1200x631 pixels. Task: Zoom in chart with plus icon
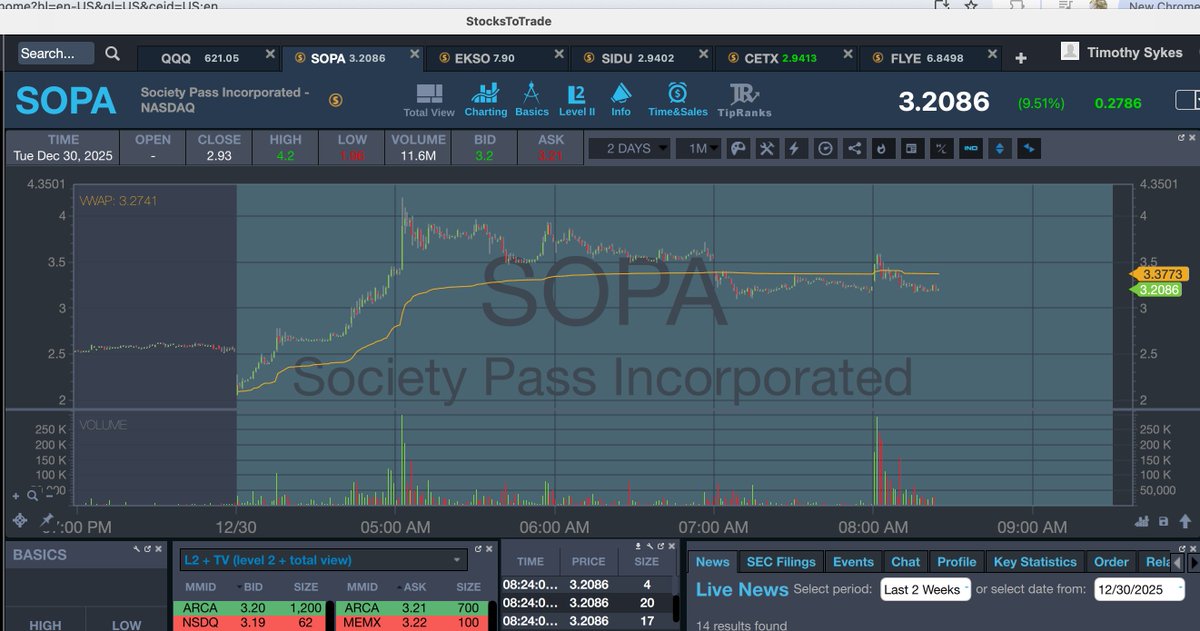click(x=16, y=494)
